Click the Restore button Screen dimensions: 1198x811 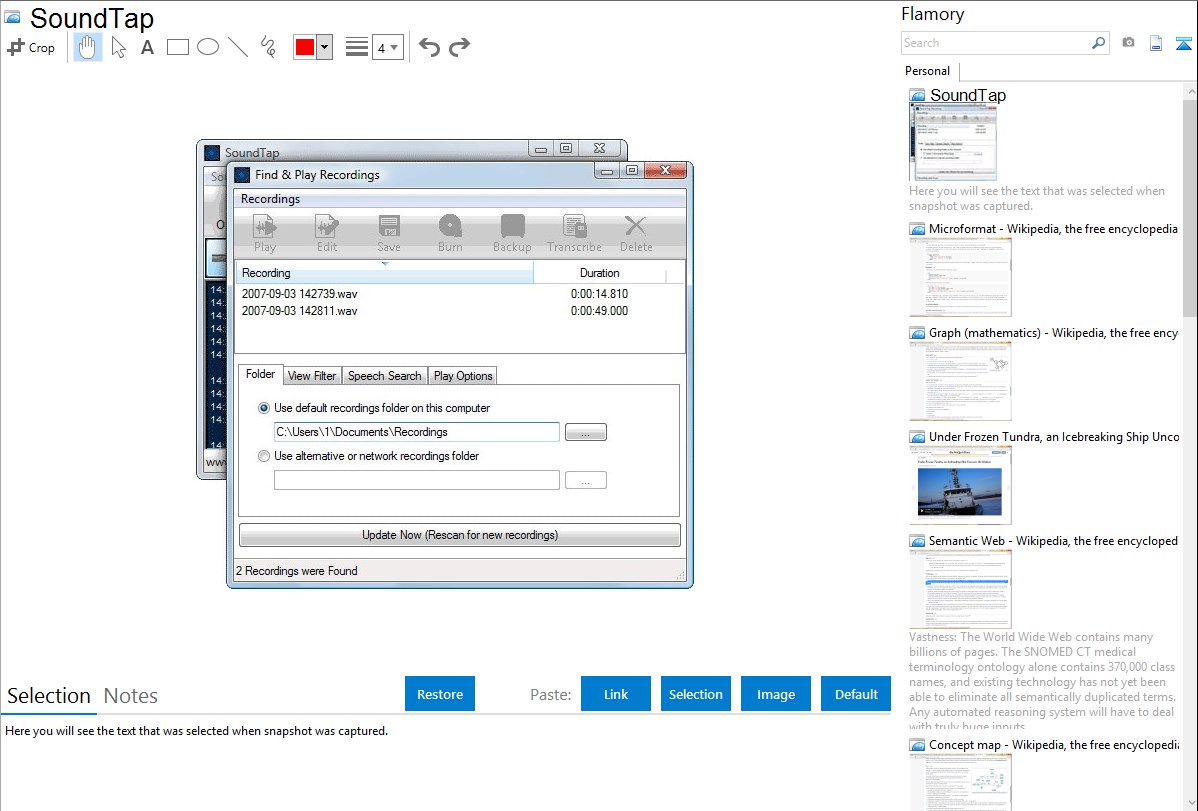[x=440, y=694]
